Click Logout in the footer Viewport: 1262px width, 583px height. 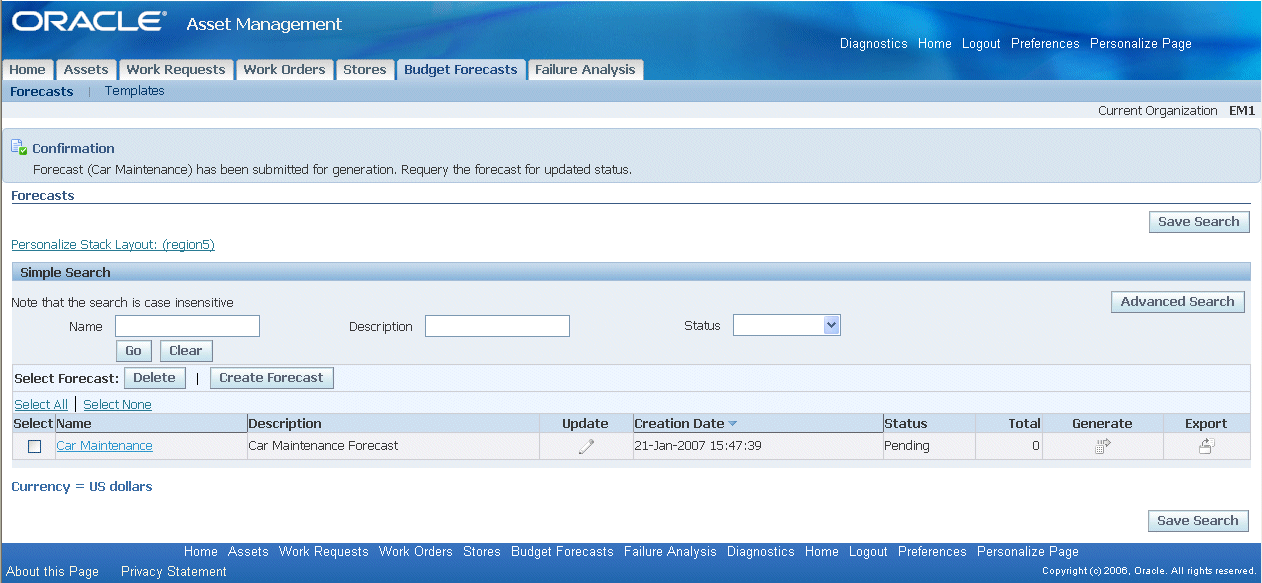(868, 552)
